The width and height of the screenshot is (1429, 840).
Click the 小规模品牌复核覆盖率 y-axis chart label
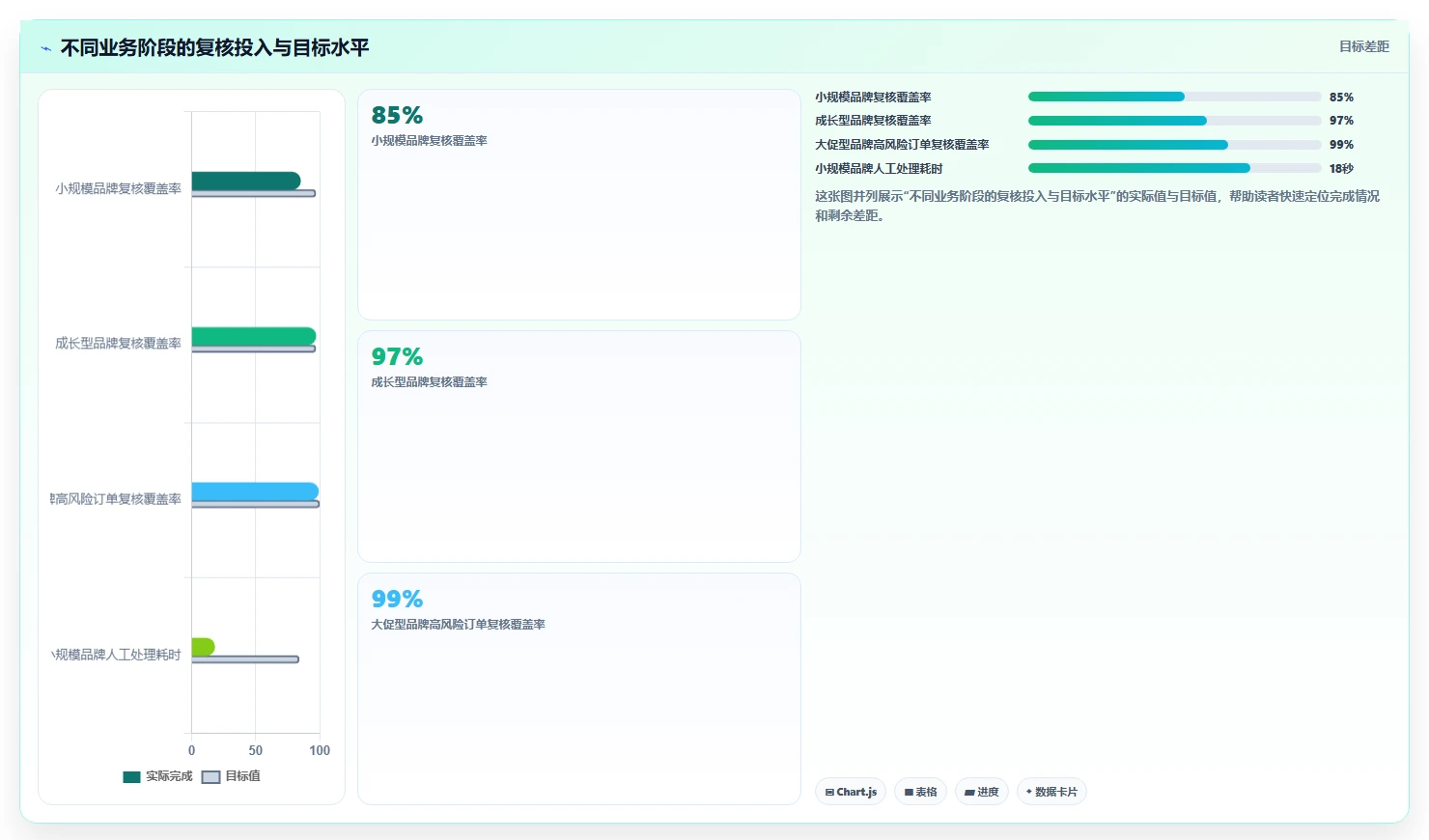pyautogui.click(x=118, y=189)
